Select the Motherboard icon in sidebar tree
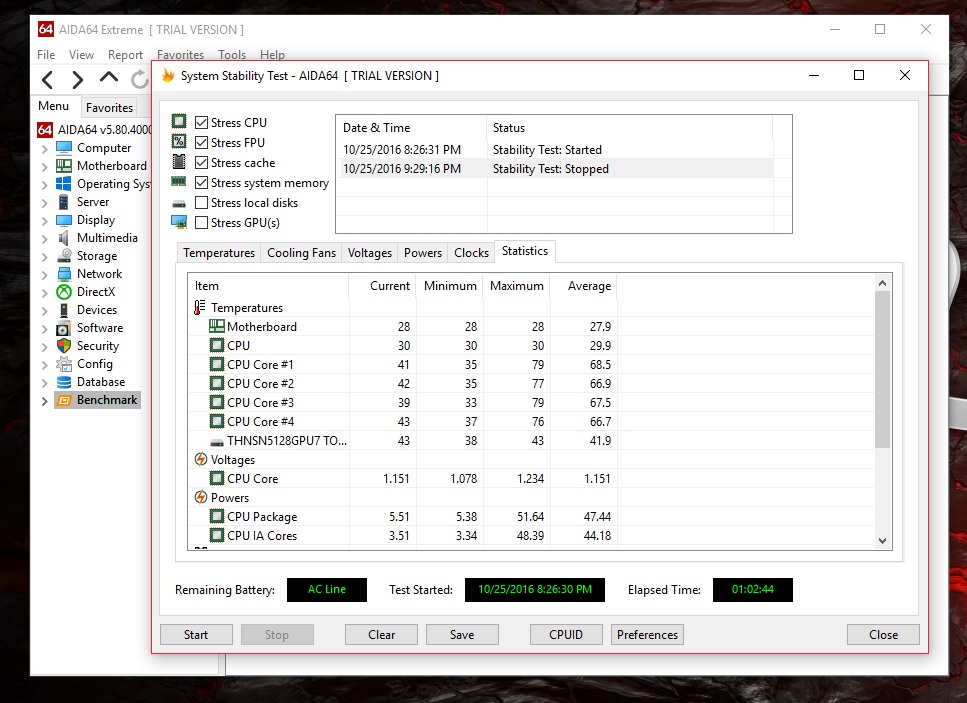The height and width of the screenshot is (703, 967). click(64, 166)
